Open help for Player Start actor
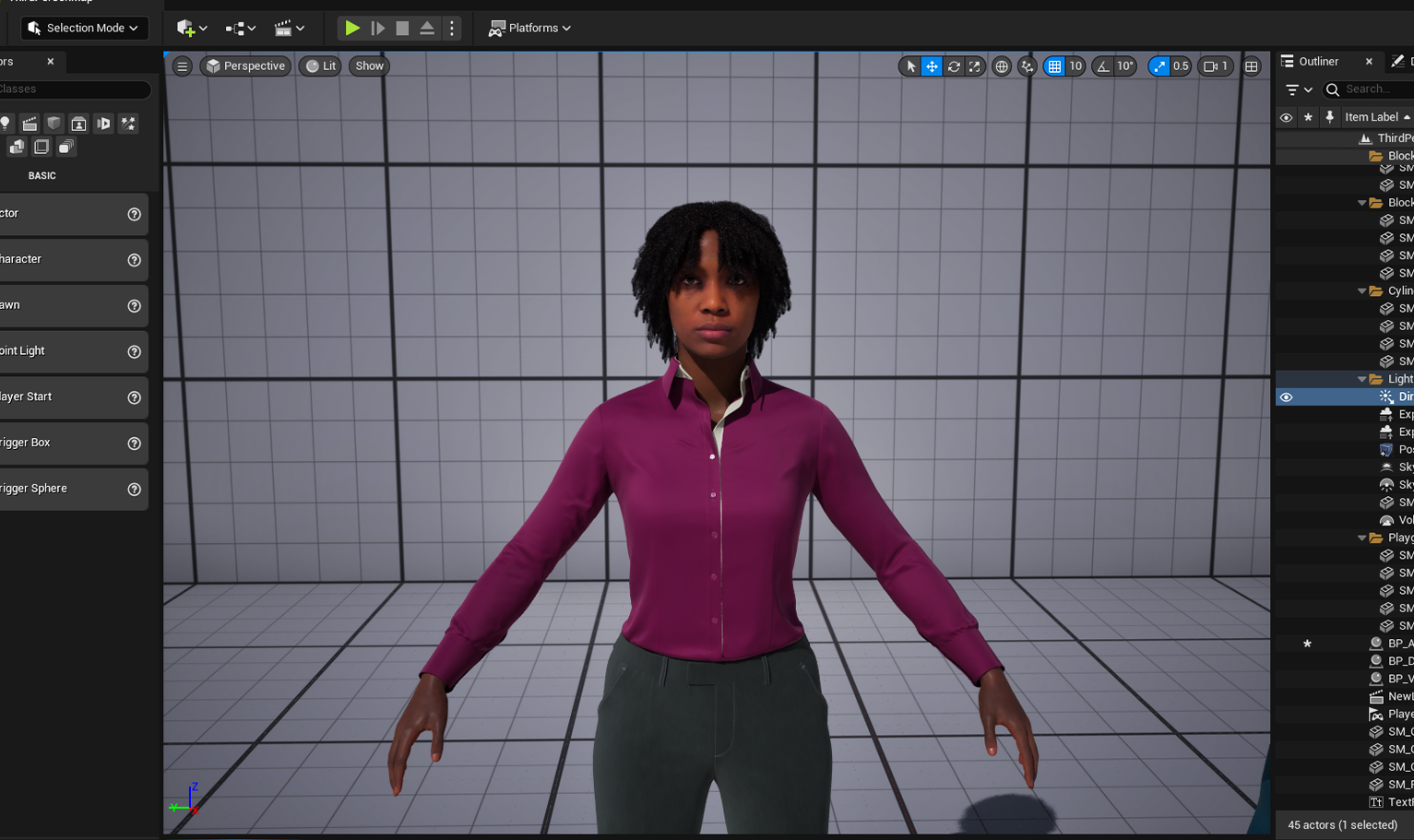Screen dimensions: 1414x840 pos(134,397)
